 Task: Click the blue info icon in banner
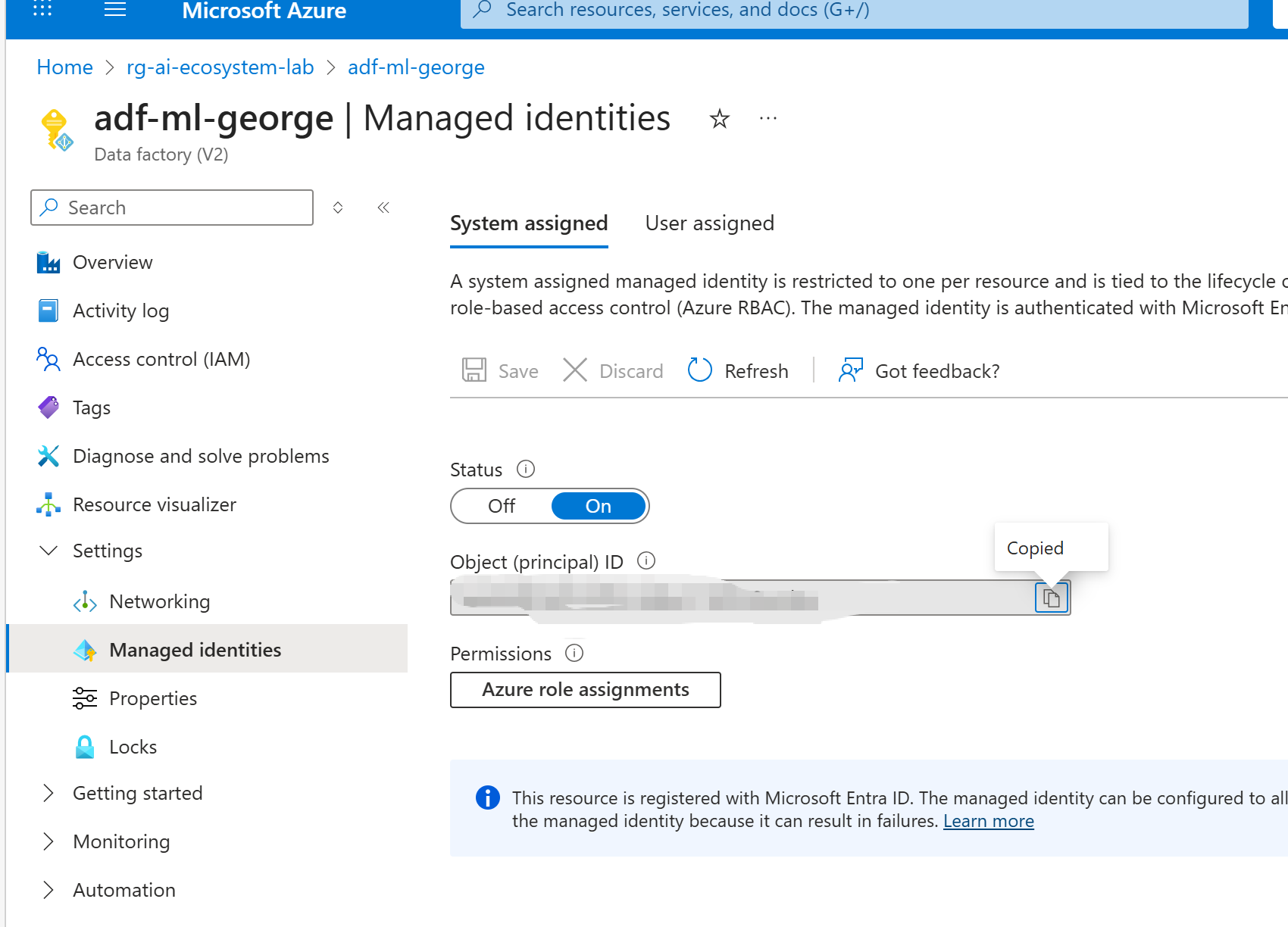[x=487, y=797]
